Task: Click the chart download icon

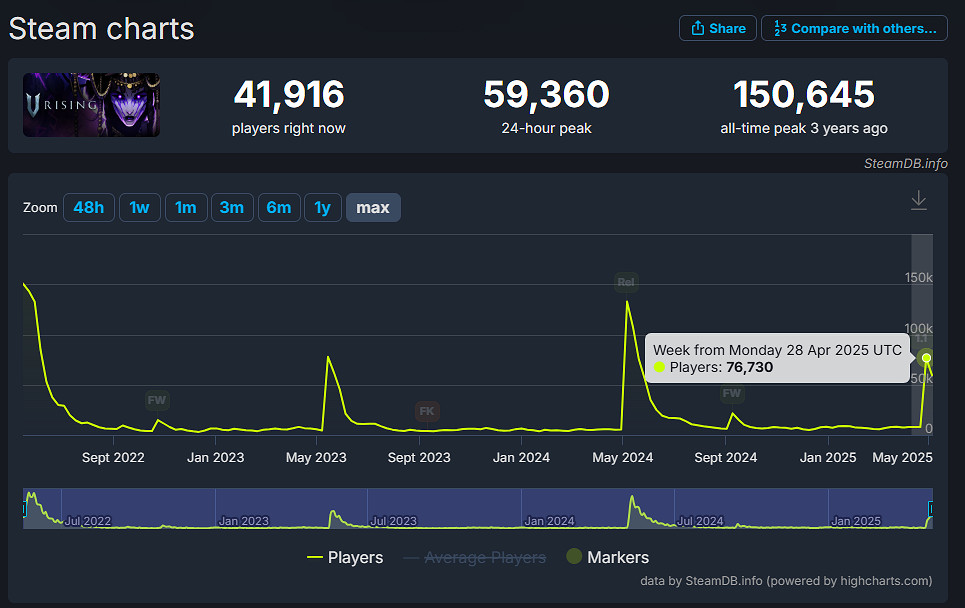Action: pos(919,201)
